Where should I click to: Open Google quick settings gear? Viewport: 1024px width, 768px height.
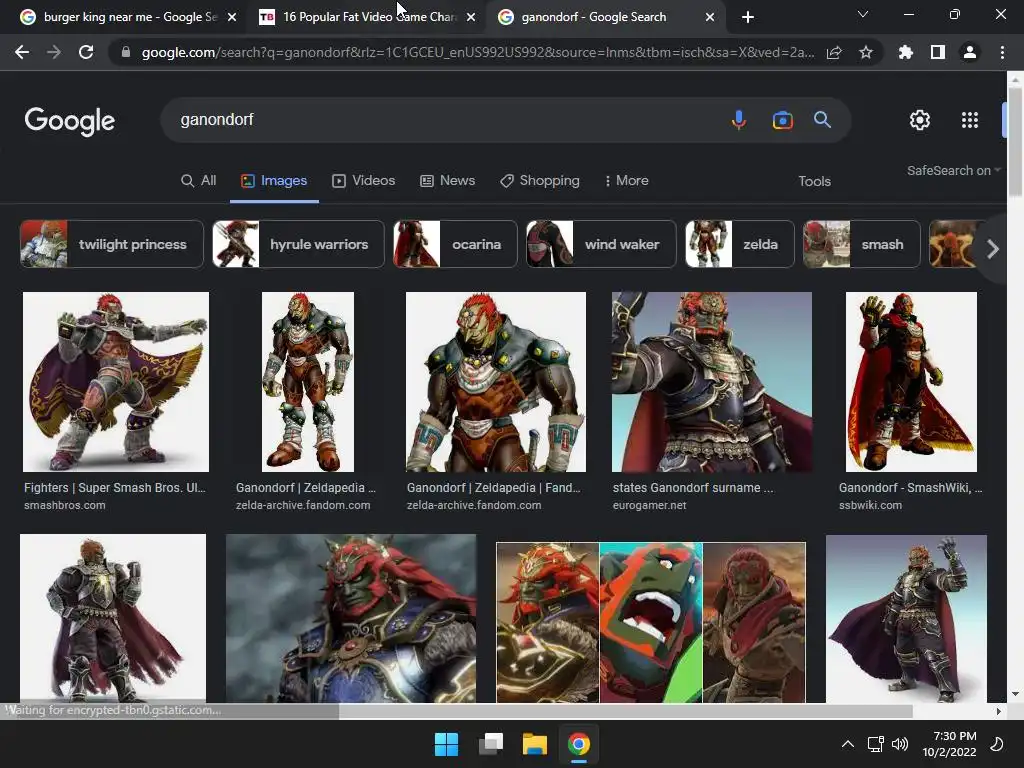pyautogui.click(x=920, y=120)
